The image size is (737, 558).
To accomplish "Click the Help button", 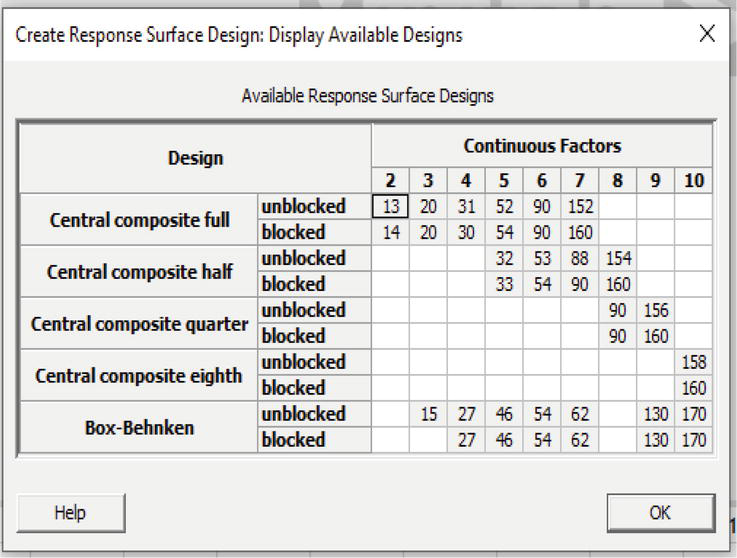I will point(71,513).
